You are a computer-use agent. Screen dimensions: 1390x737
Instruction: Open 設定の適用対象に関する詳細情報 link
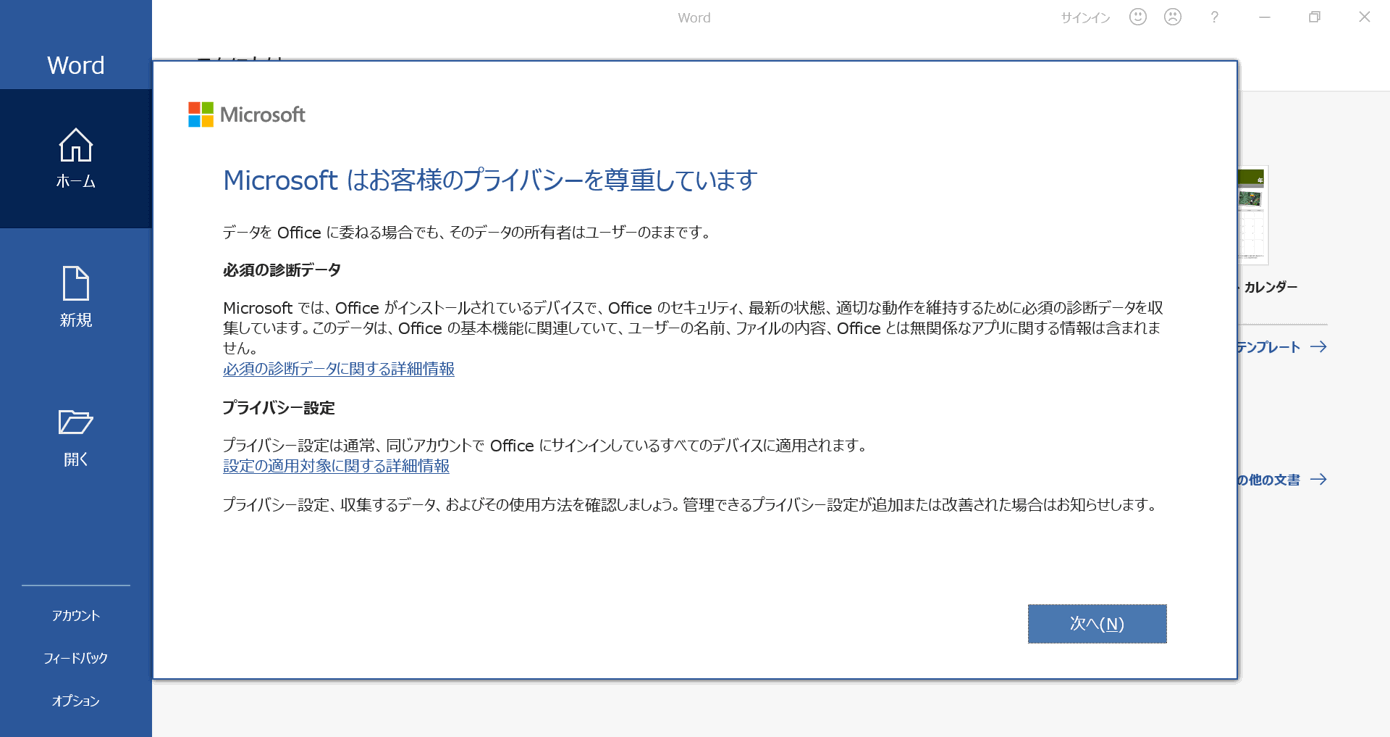tap(336, 466)
